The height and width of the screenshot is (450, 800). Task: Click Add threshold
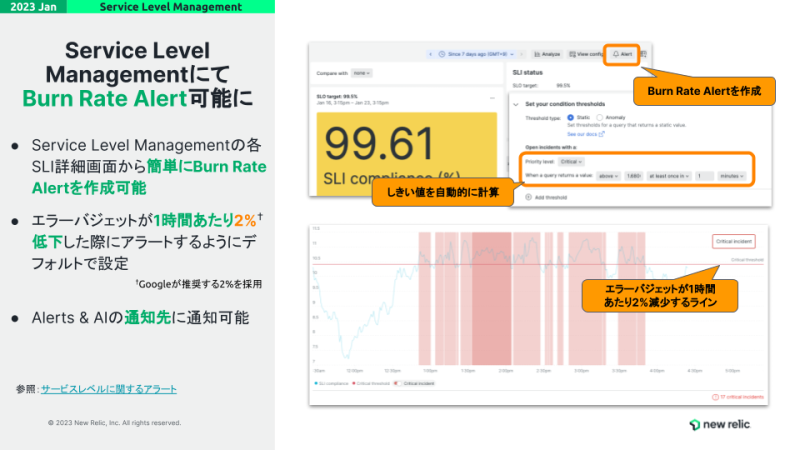coord(546,197)
